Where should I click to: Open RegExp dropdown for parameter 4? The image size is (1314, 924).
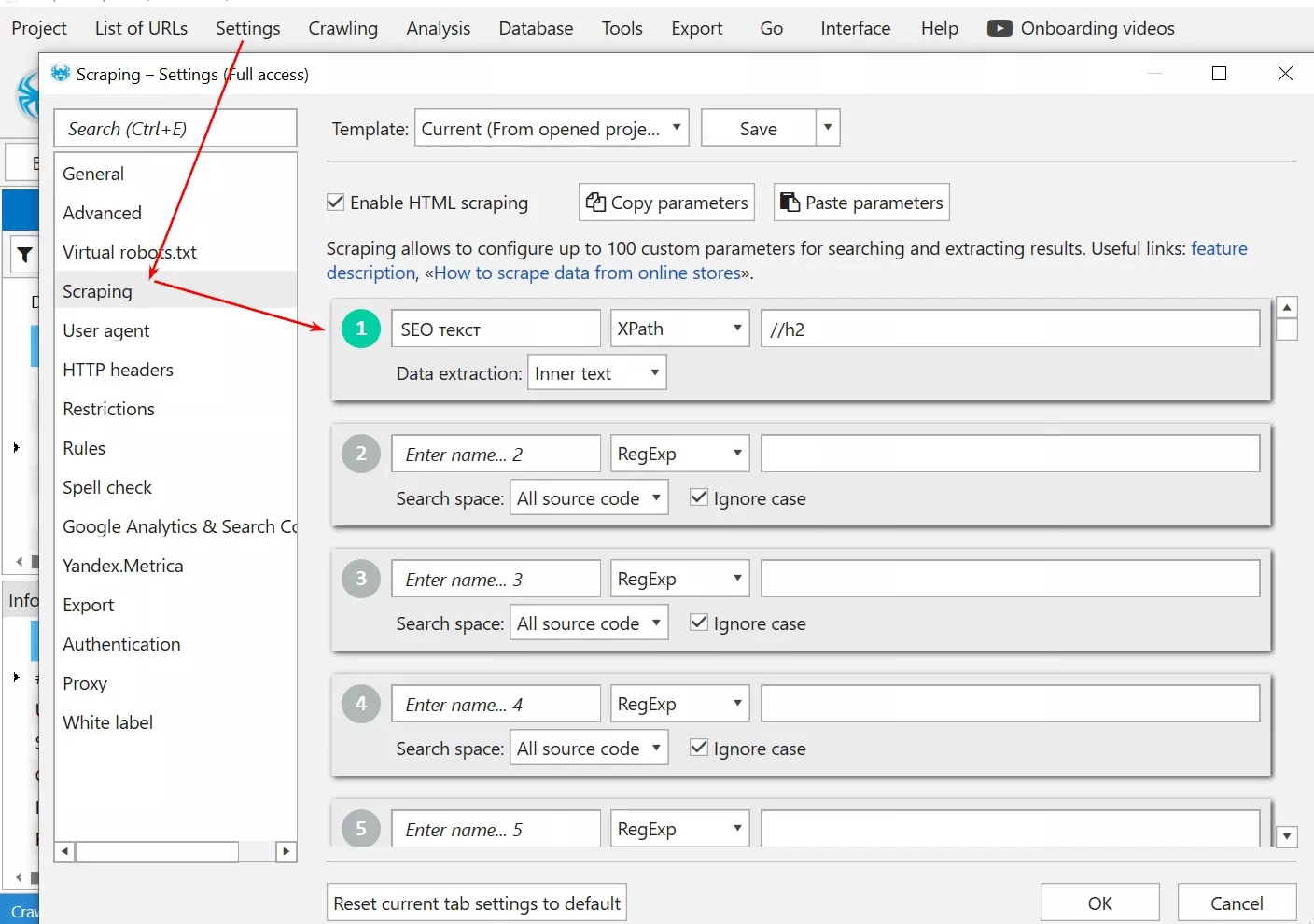[x=679, y=704]
